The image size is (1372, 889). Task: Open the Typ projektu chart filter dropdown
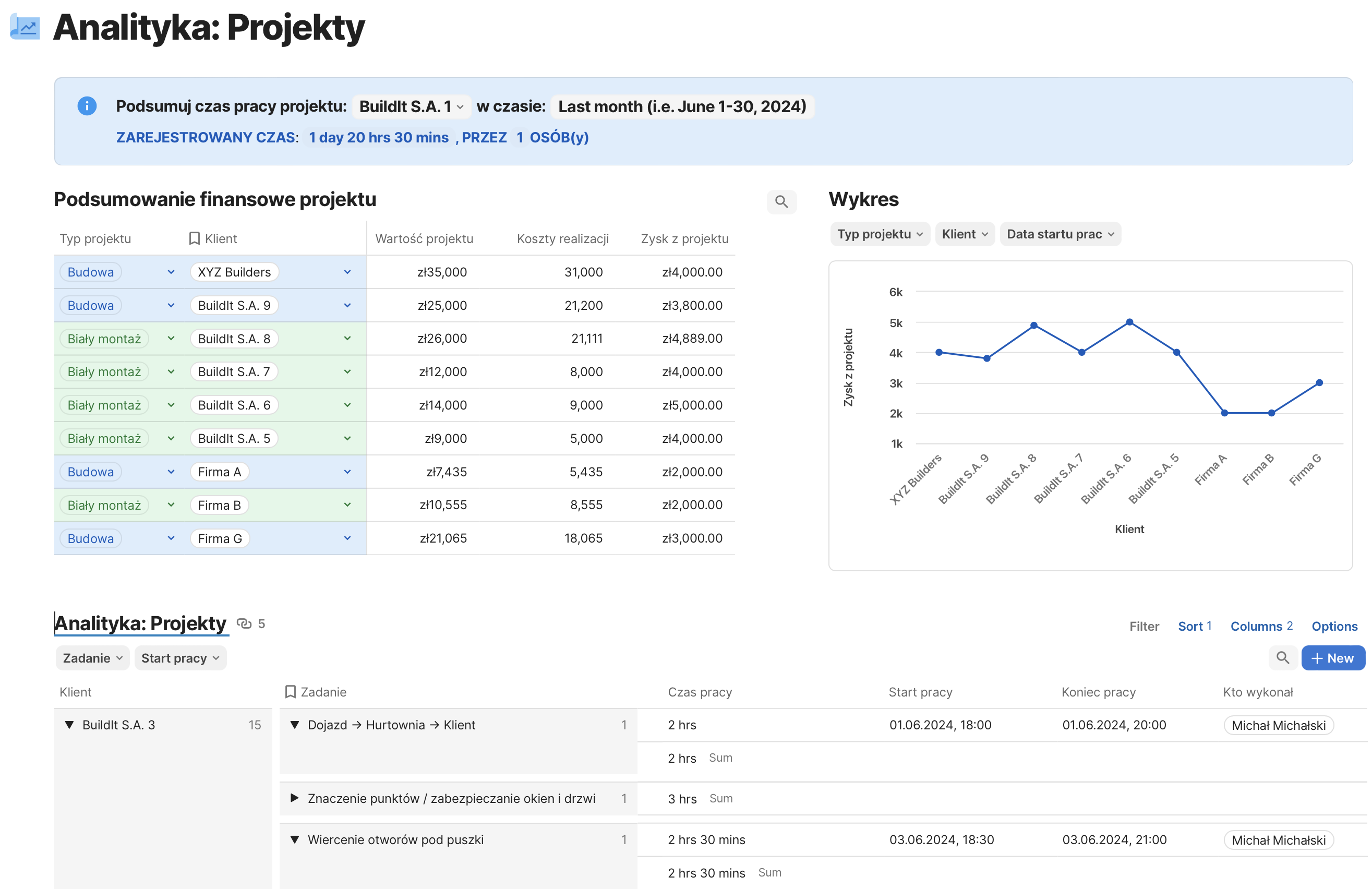[880, 234]
